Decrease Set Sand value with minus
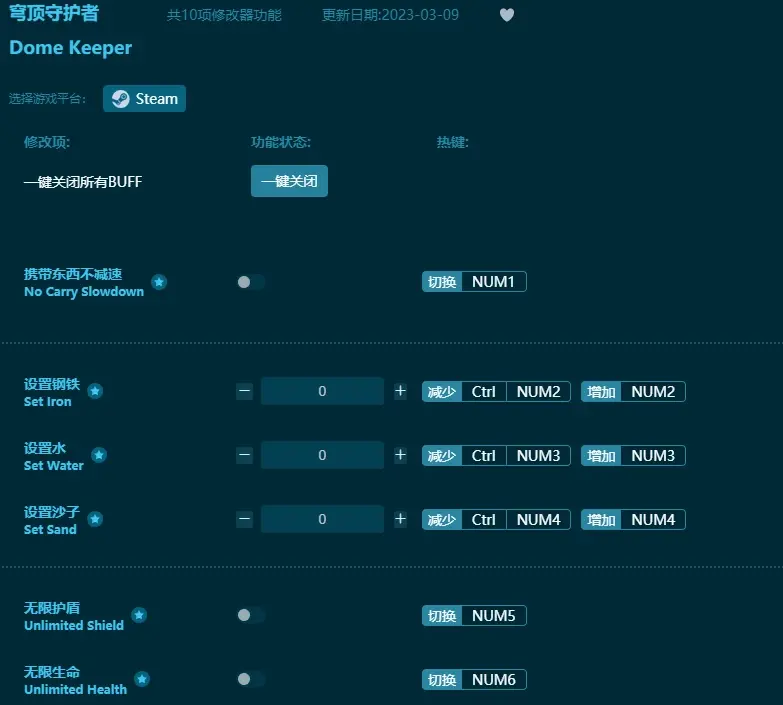 coord(244,519)
